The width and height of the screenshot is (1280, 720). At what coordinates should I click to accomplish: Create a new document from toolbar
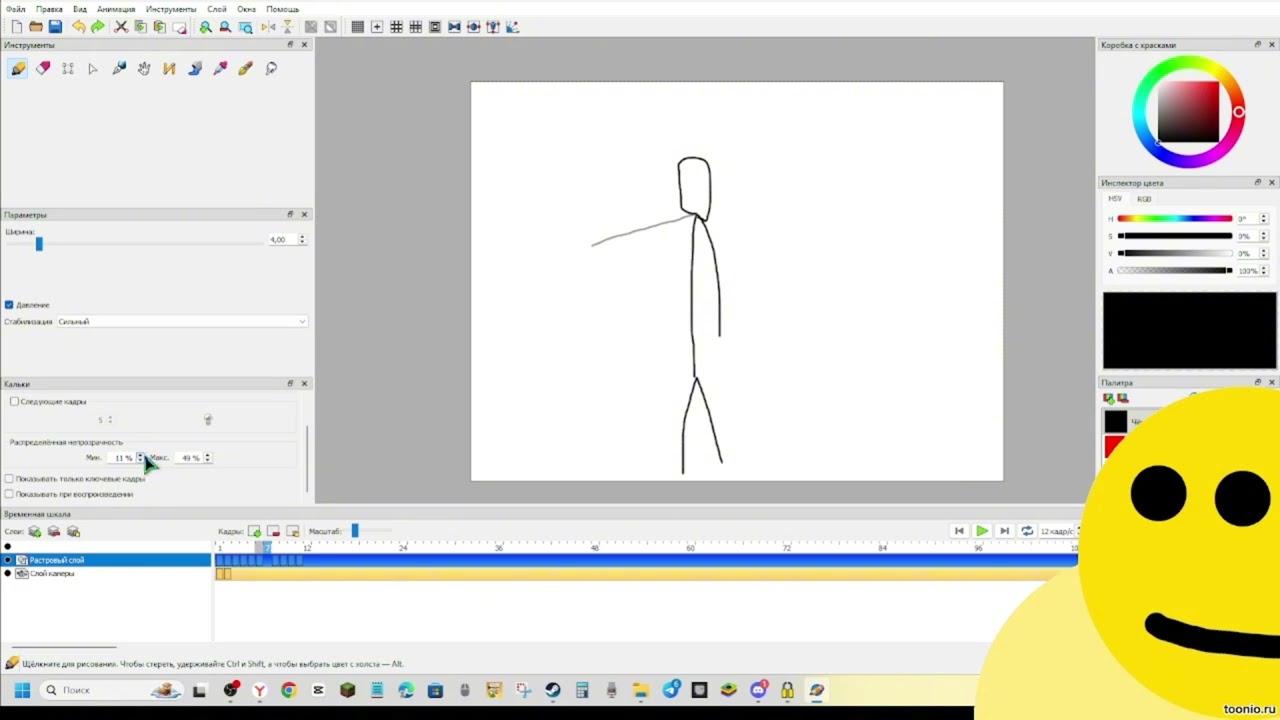(x=17, y=27)
